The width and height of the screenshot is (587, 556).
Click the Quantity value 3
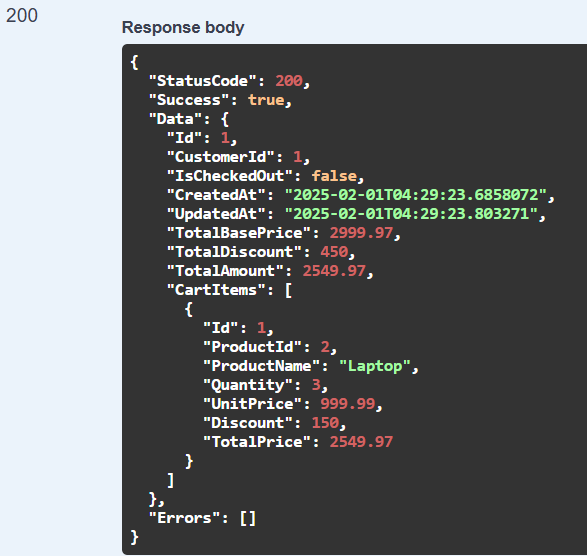coord(316,385)
